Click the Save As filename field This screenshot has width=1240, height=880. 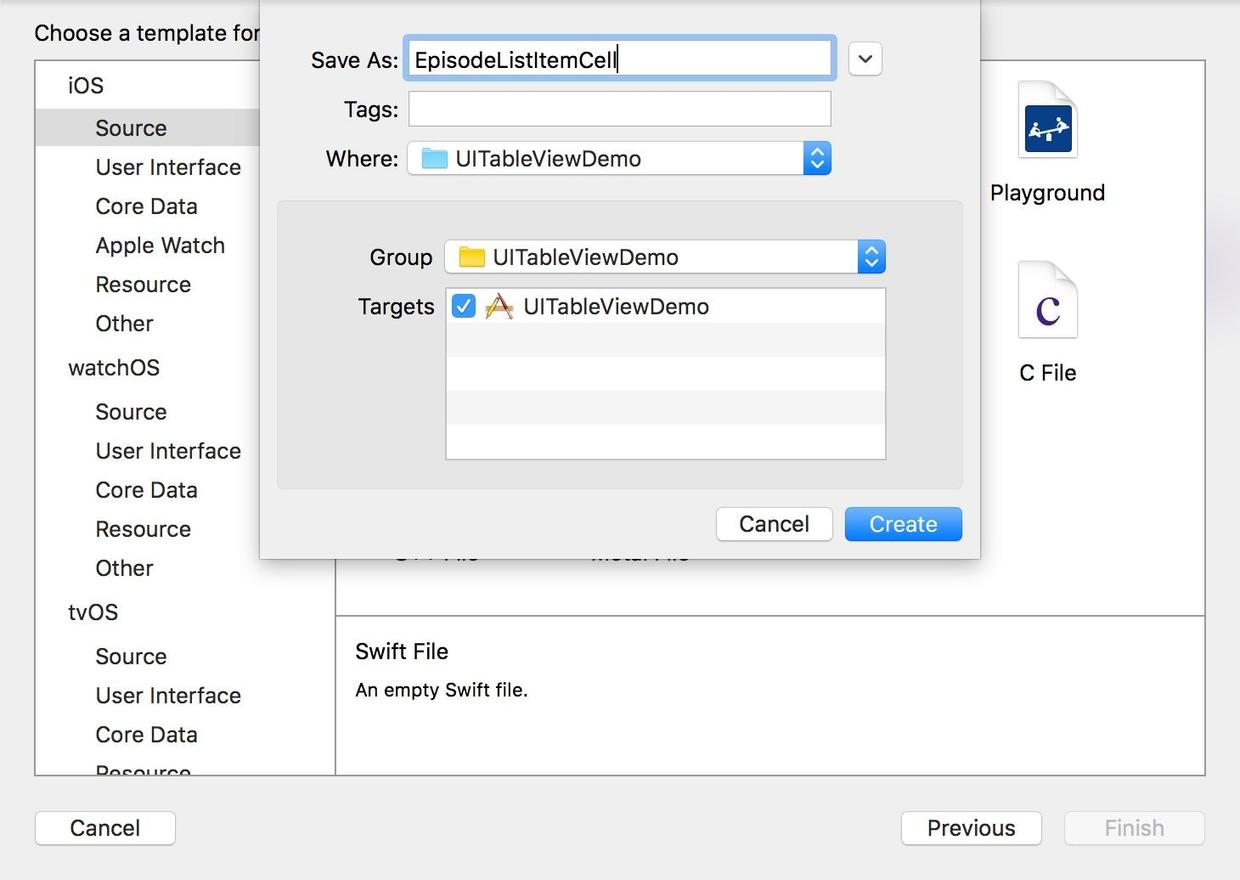[x=620, y=59]
